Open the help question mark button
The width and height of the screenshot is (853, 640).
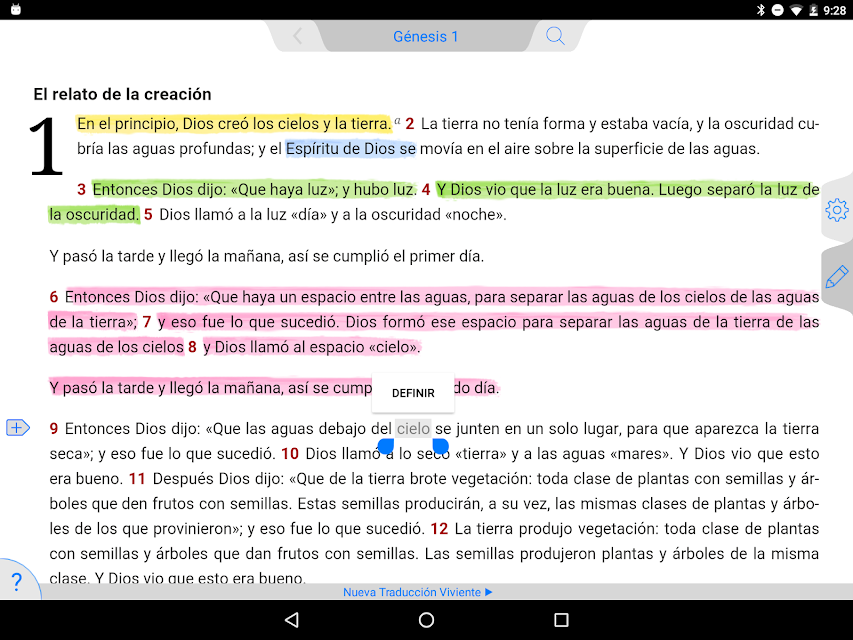coord(17,581)
